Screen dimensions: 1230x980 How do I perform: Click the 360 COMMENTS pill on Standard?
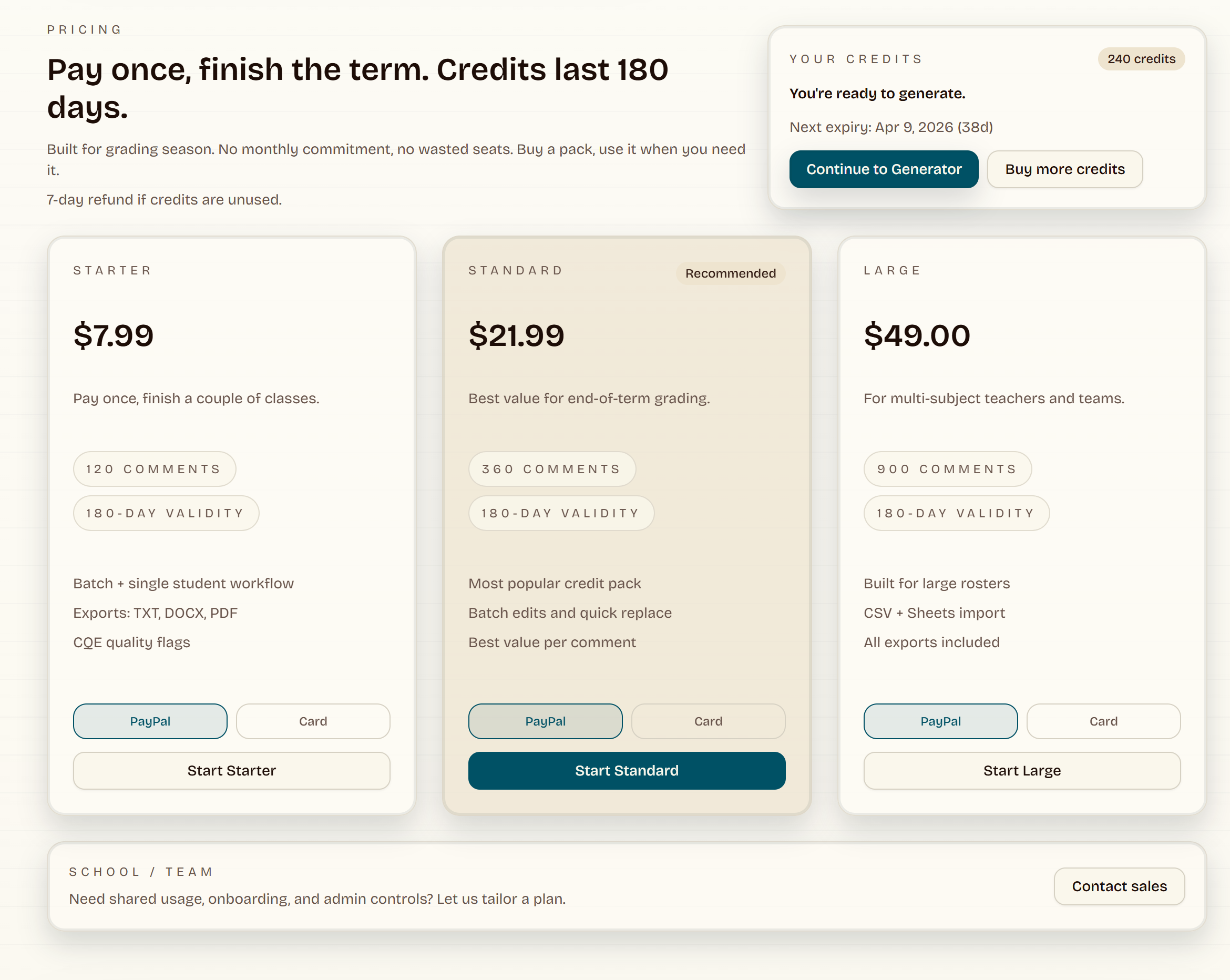click(x=551, y=468)
